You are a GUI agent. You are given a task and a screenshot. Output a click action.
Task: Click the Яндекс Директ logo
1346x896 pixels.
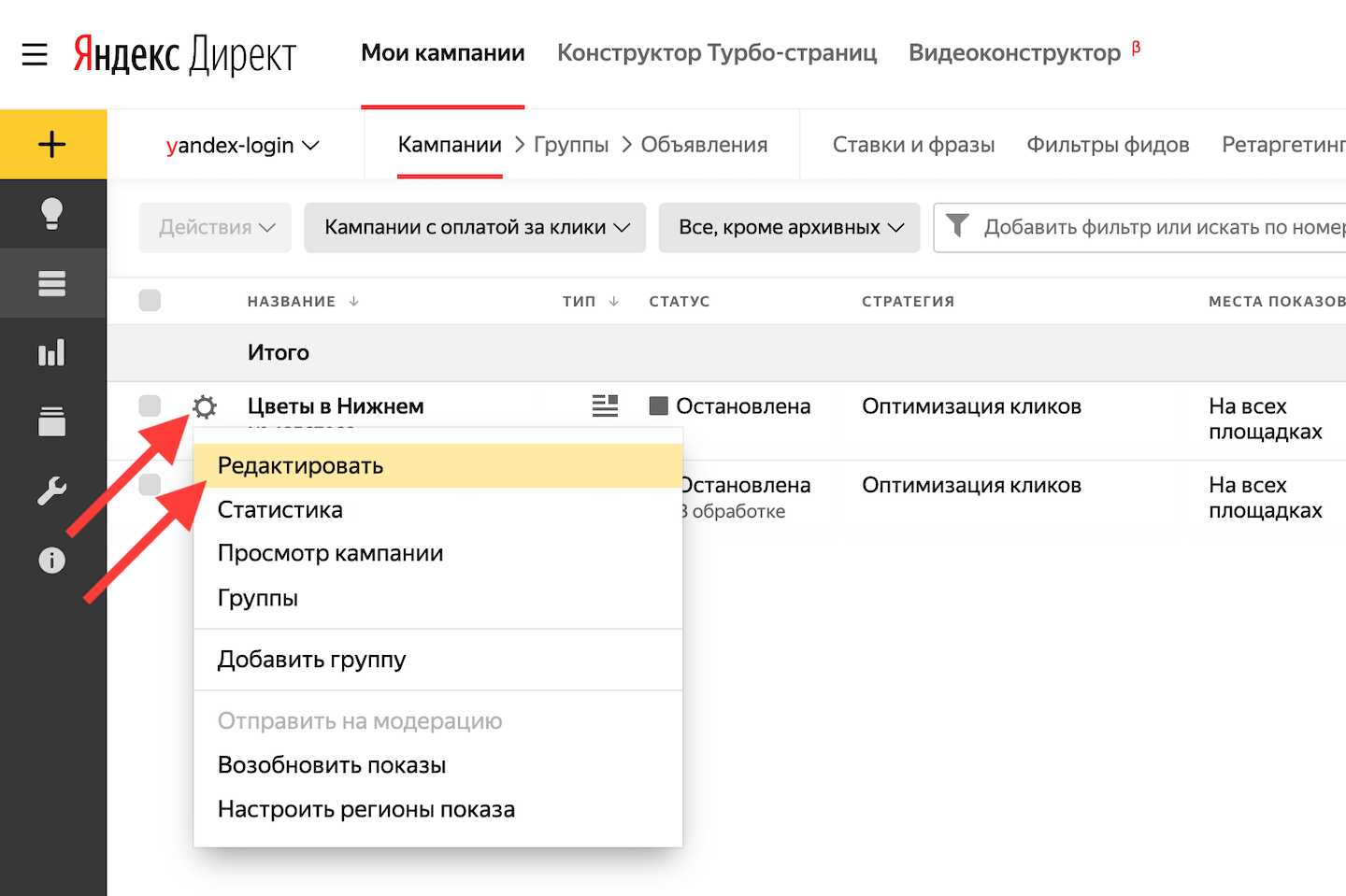(x=184, y=55)
